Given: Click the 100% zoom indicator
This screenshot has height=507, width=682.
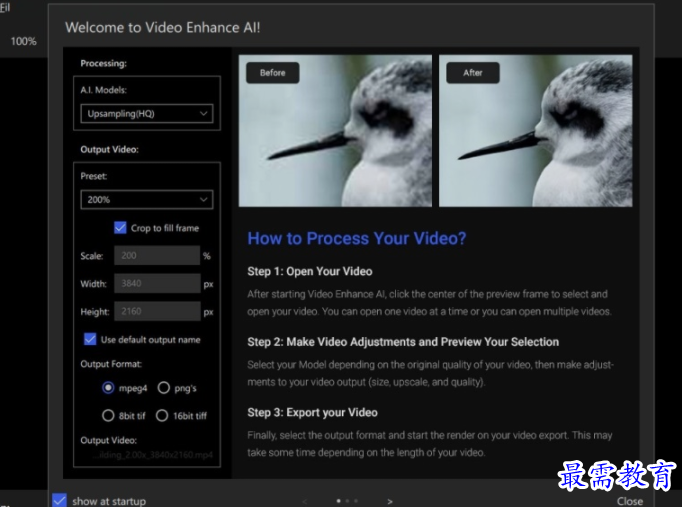Looking at the screenshot, I should (x=23, y=42).
